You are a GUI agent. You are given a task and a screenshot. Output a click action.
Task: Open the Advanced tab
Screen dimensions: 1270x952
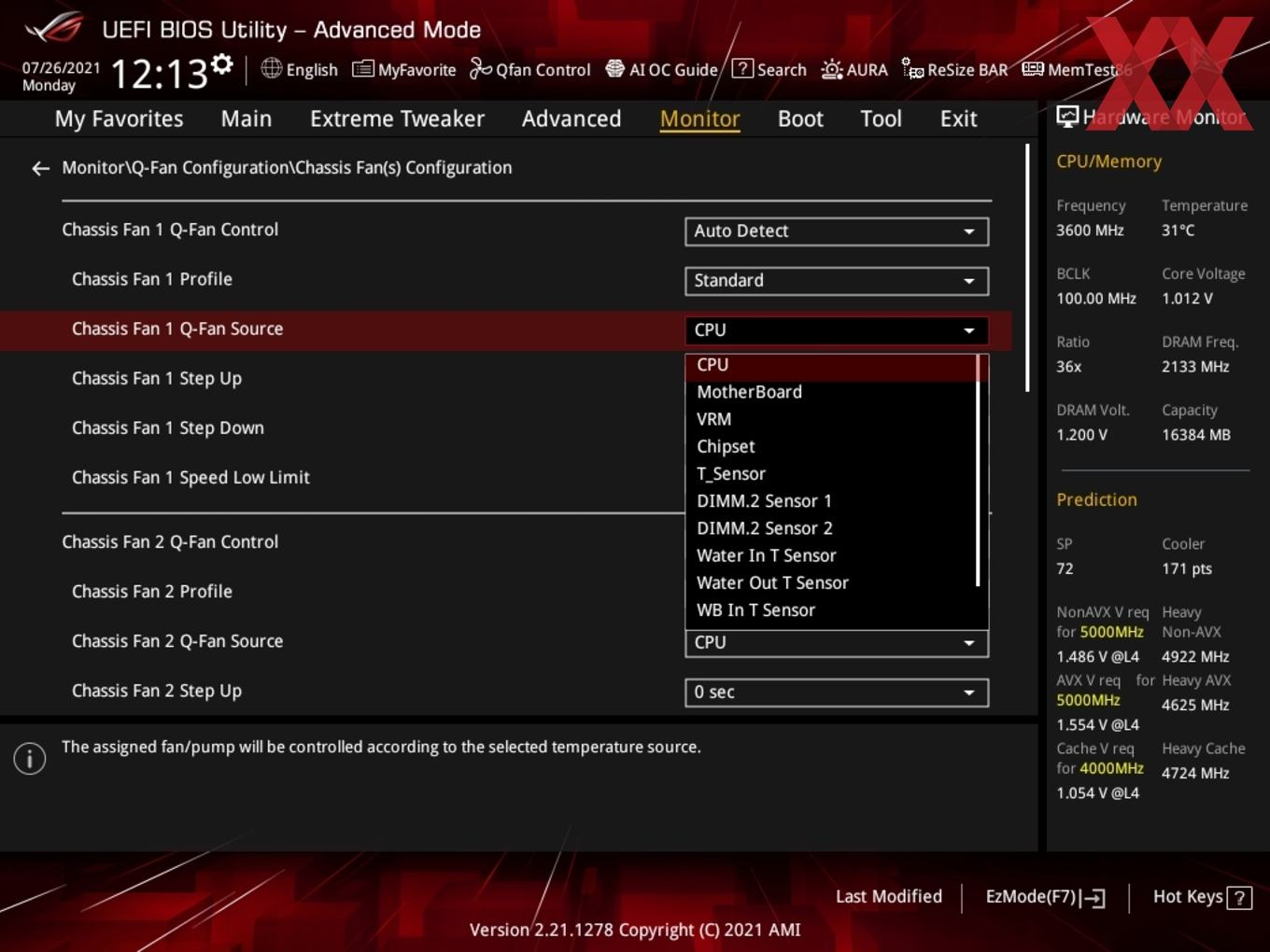pyautogui.click(x=571, y=119)
